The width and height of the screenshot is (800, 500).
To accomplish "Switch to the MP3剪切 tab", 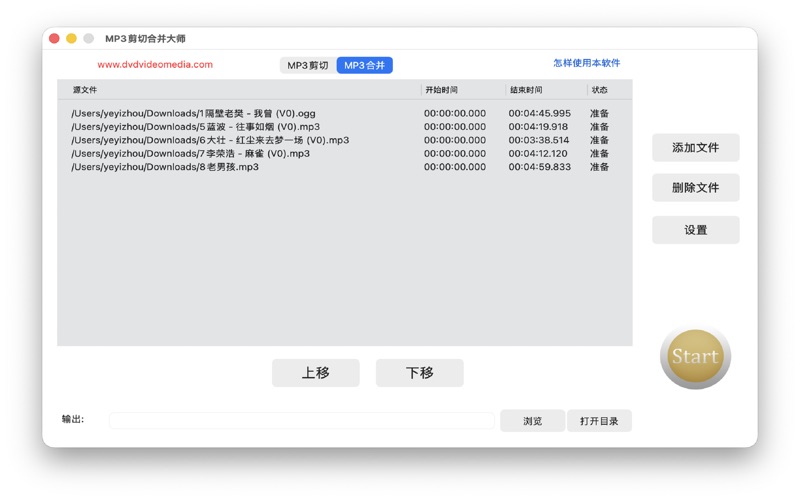I will click(x=308, y=65).
